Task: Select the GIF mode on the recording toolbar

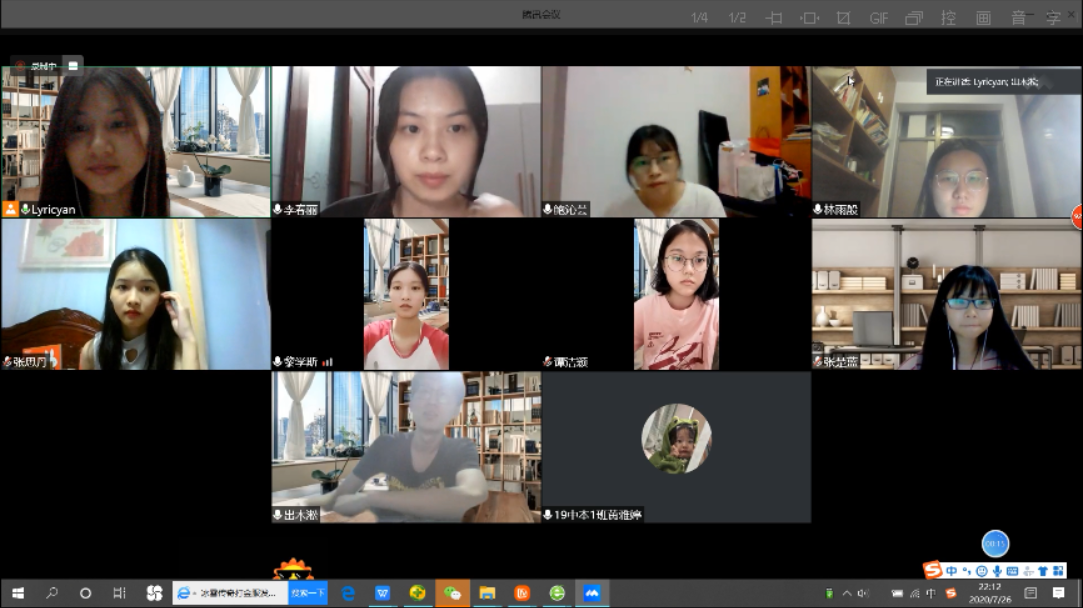Action: click(880, 17)
